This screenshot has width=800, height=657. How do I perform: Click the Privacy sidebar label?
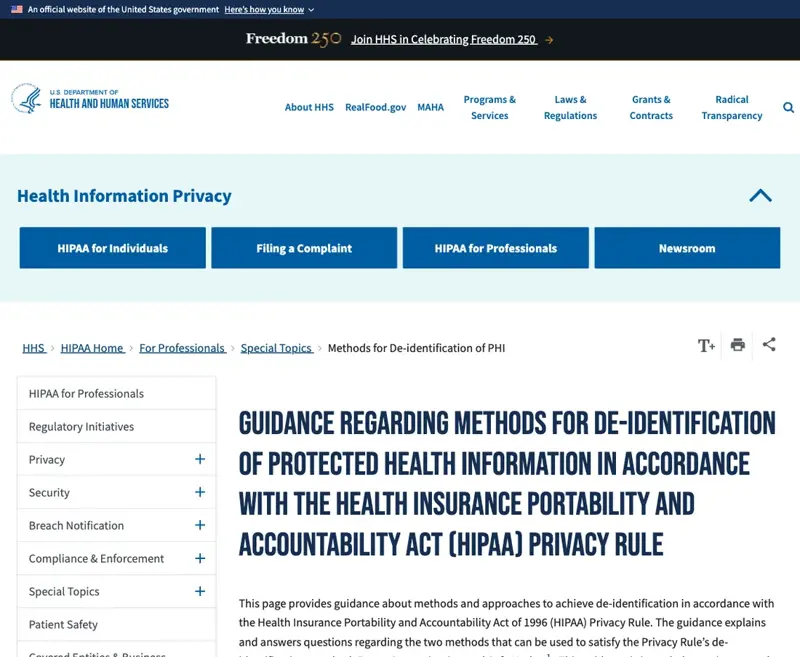point(47,460)
